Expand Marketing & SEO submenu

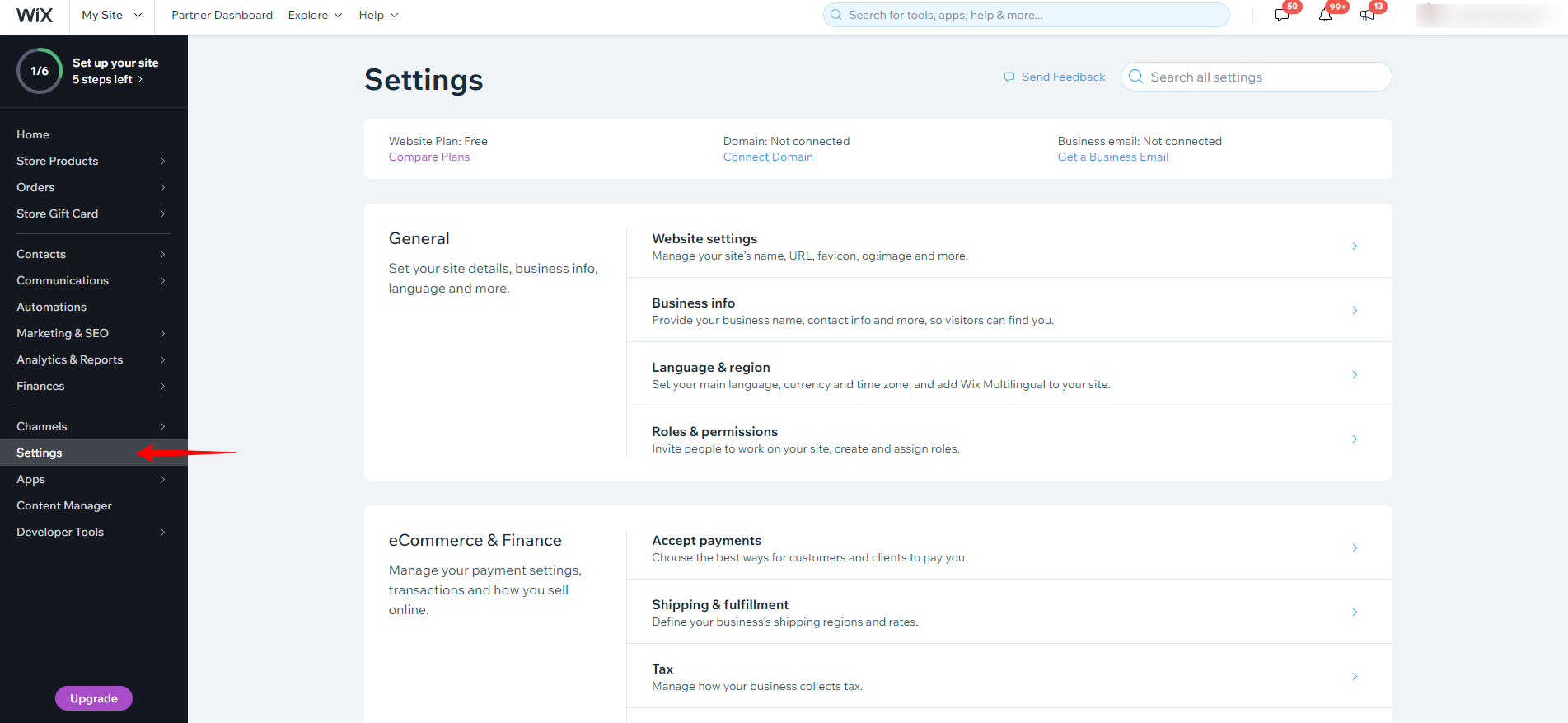[162, 333]
